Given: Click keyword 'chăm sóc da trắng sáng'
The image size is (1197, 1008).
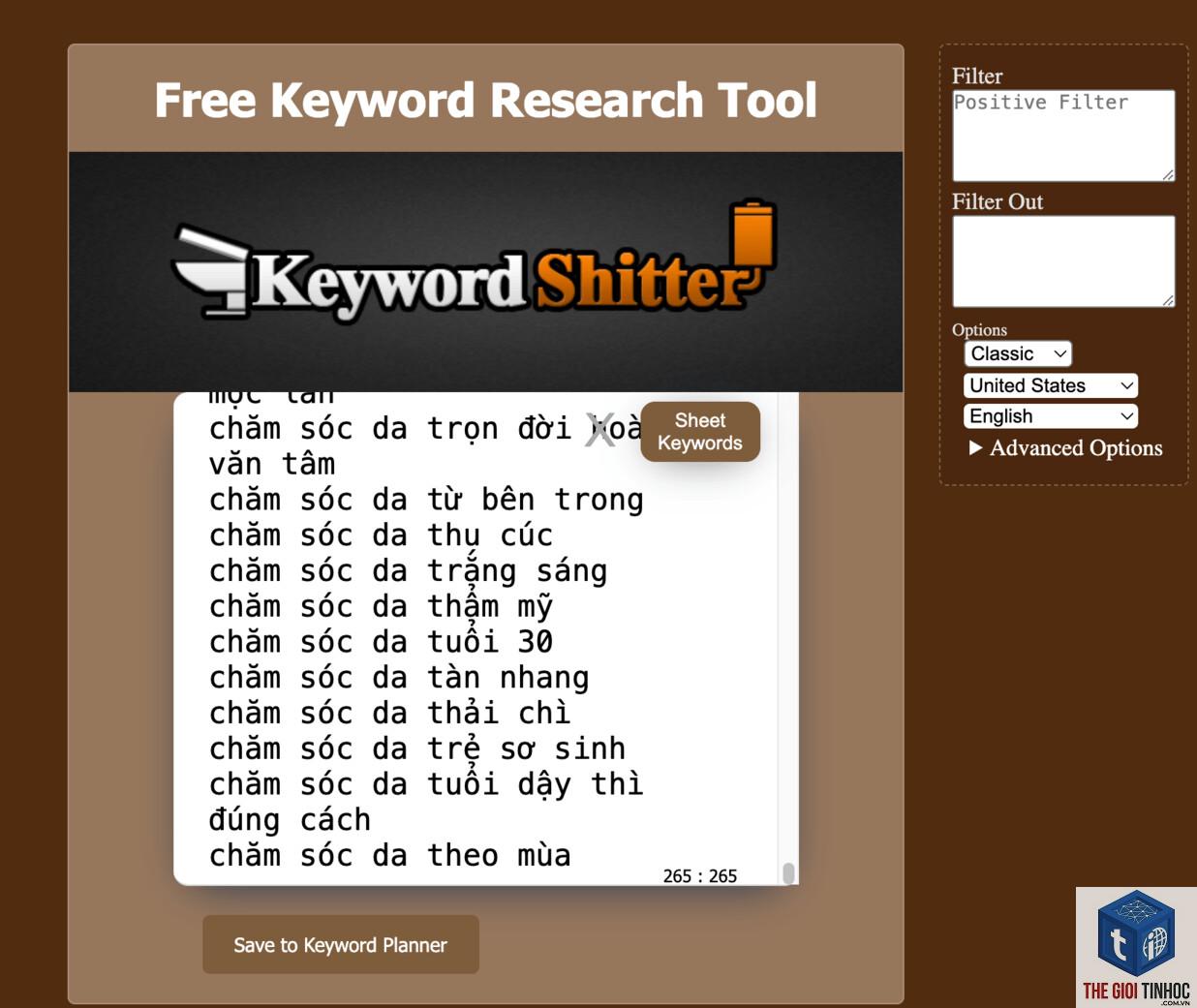Looking at the screenshot, I should [x=408, y=571].
